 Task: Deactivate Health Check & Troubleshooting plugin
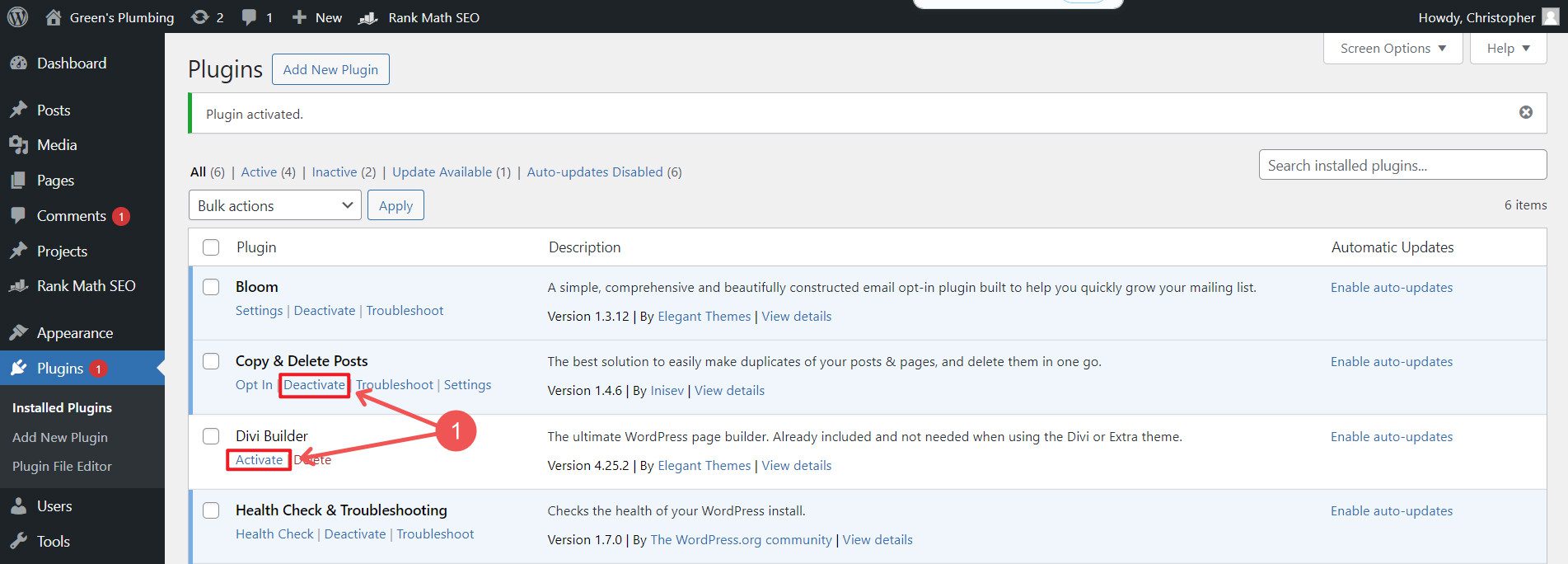355,534
